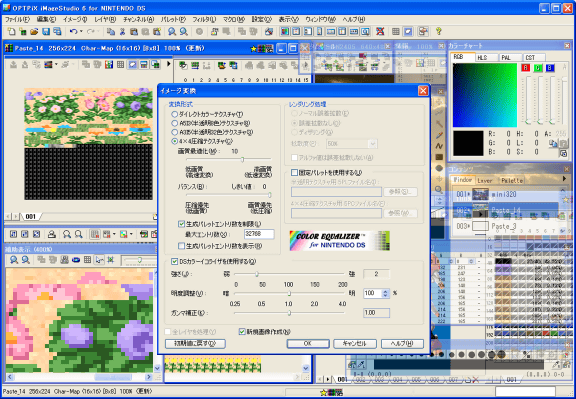
Task: Click the grid icon in main toolbar
Action: tap(396, 32)
